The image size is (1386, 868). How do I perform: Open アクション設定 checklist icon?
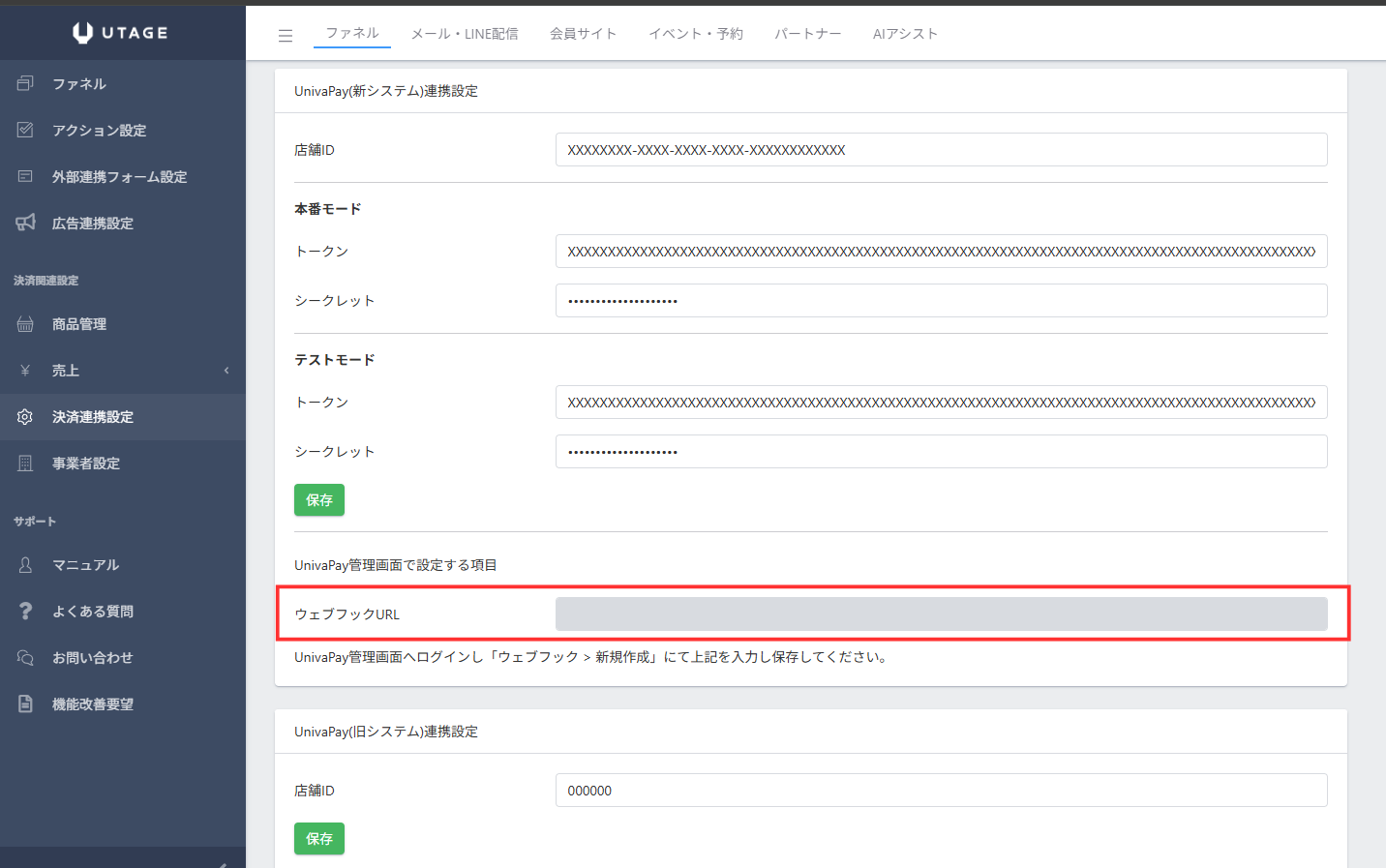pyautogui.click(x=25, y=131)
